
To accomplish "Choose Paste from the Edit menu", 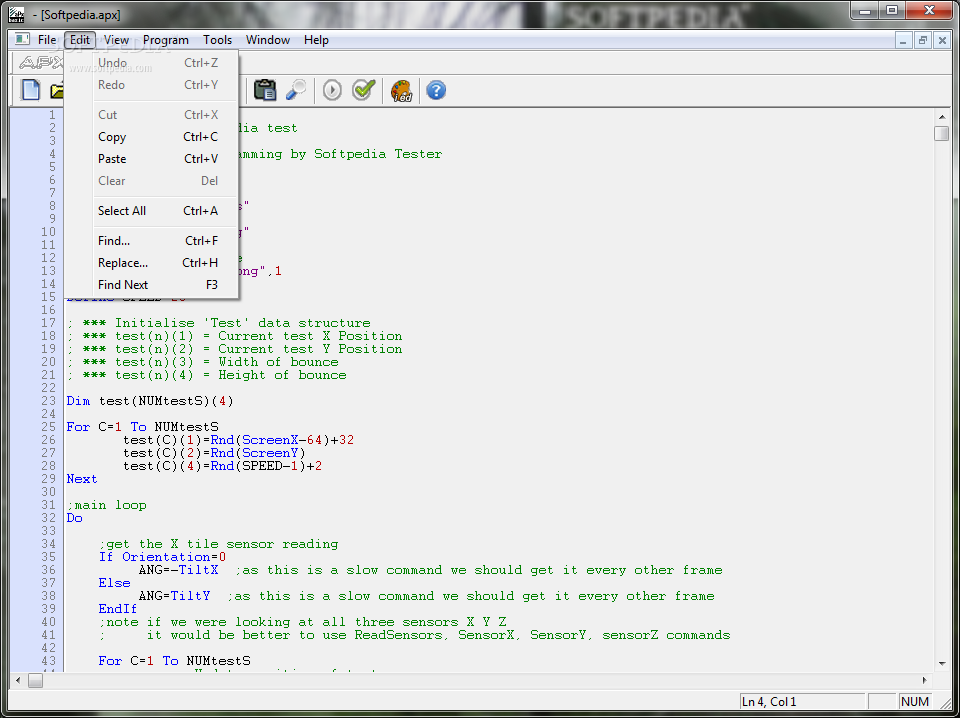I will [x=151, y=159].
